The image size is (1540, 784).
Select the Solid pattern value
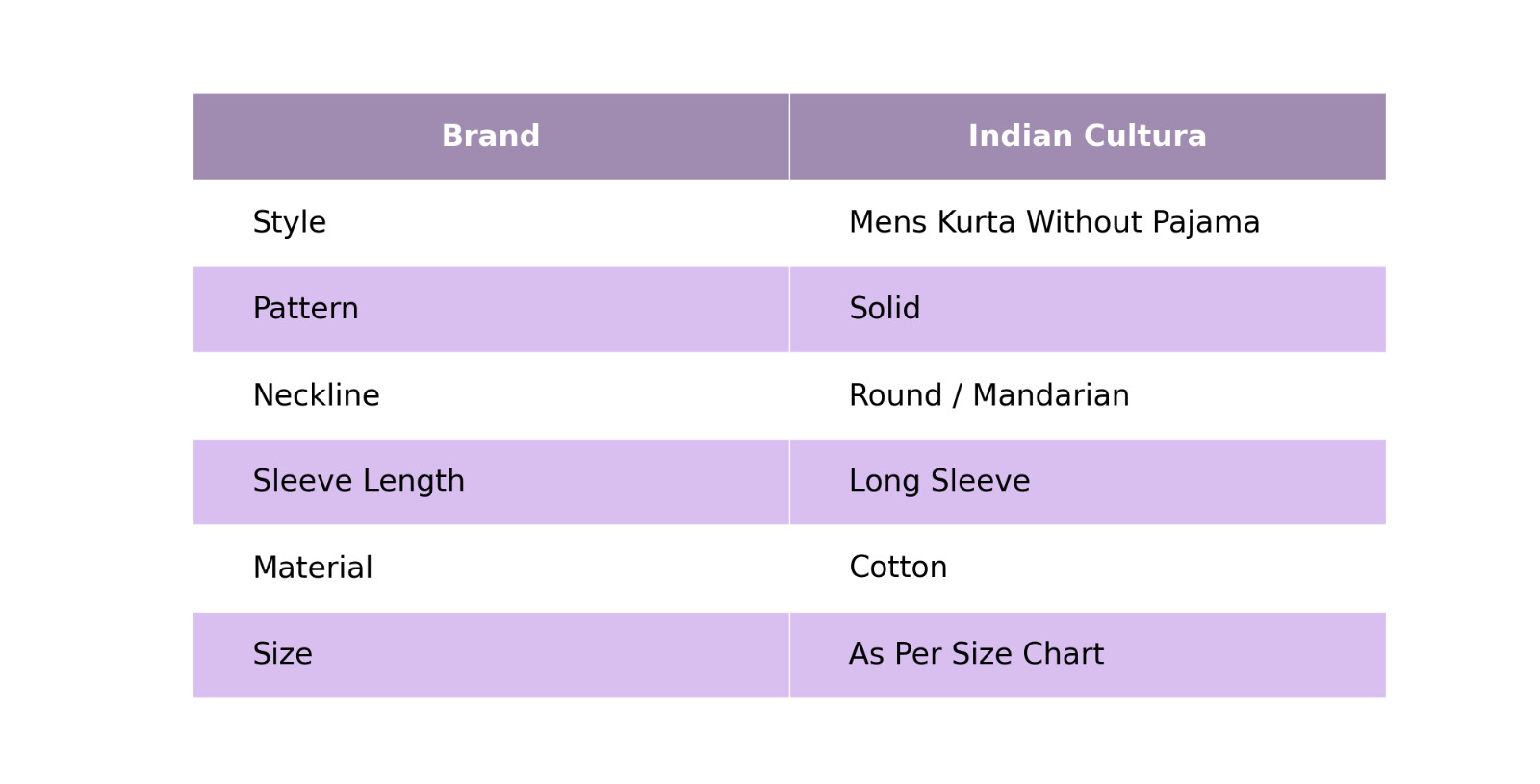pos(885,309)
